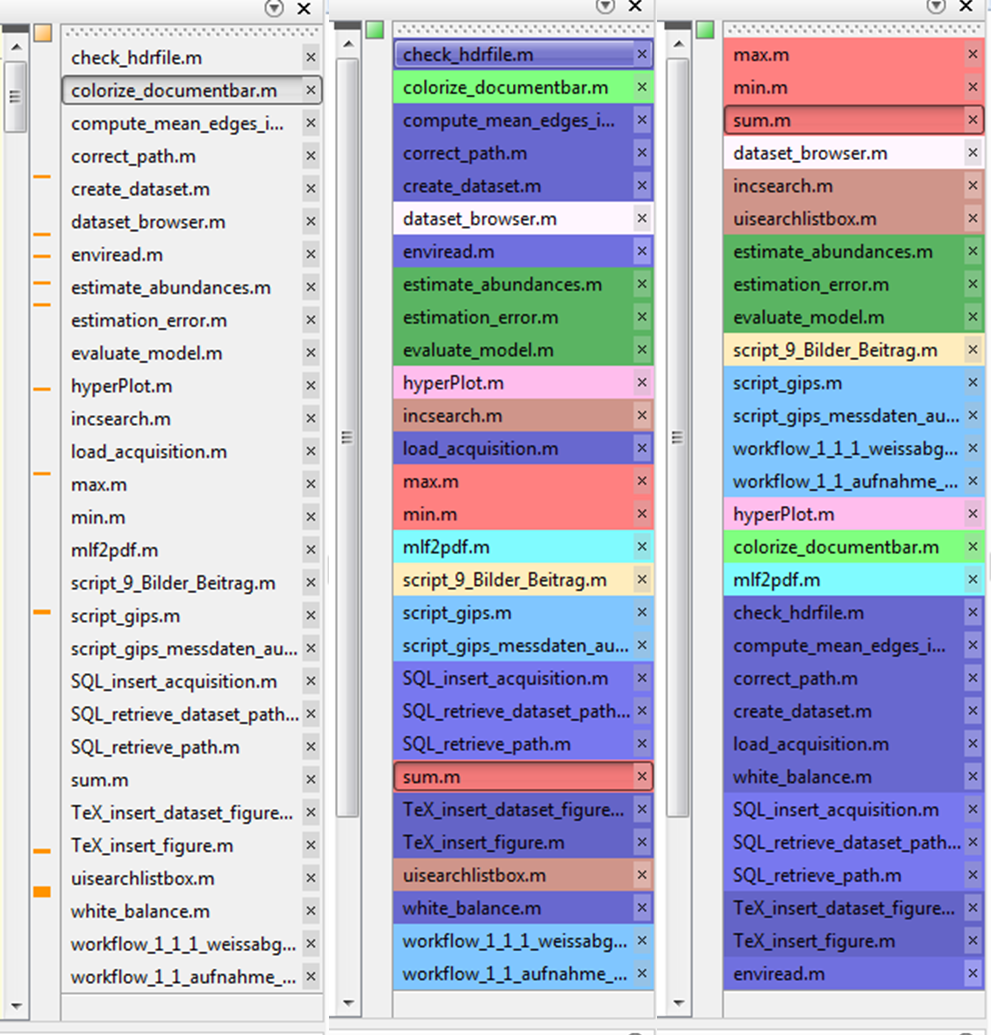Screen dimensions: 991x1035
Task: Open the document bar dropdown arrow in middle panel
Action: (x=605, y=6)
